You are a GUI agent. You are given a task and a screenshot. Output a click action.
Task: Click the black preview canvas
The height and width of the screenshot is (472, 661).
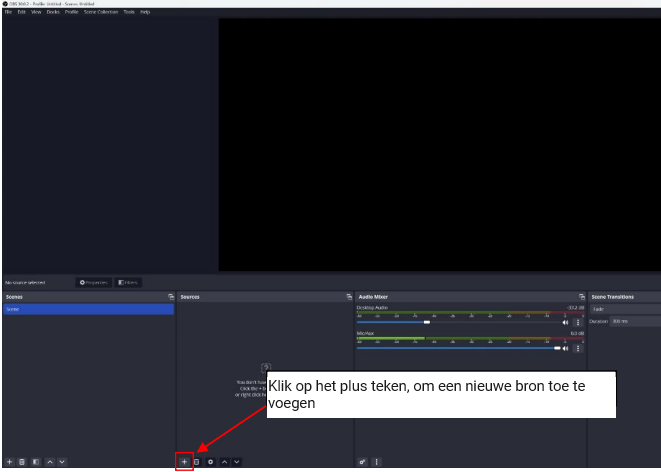click(x=440, y=145)
